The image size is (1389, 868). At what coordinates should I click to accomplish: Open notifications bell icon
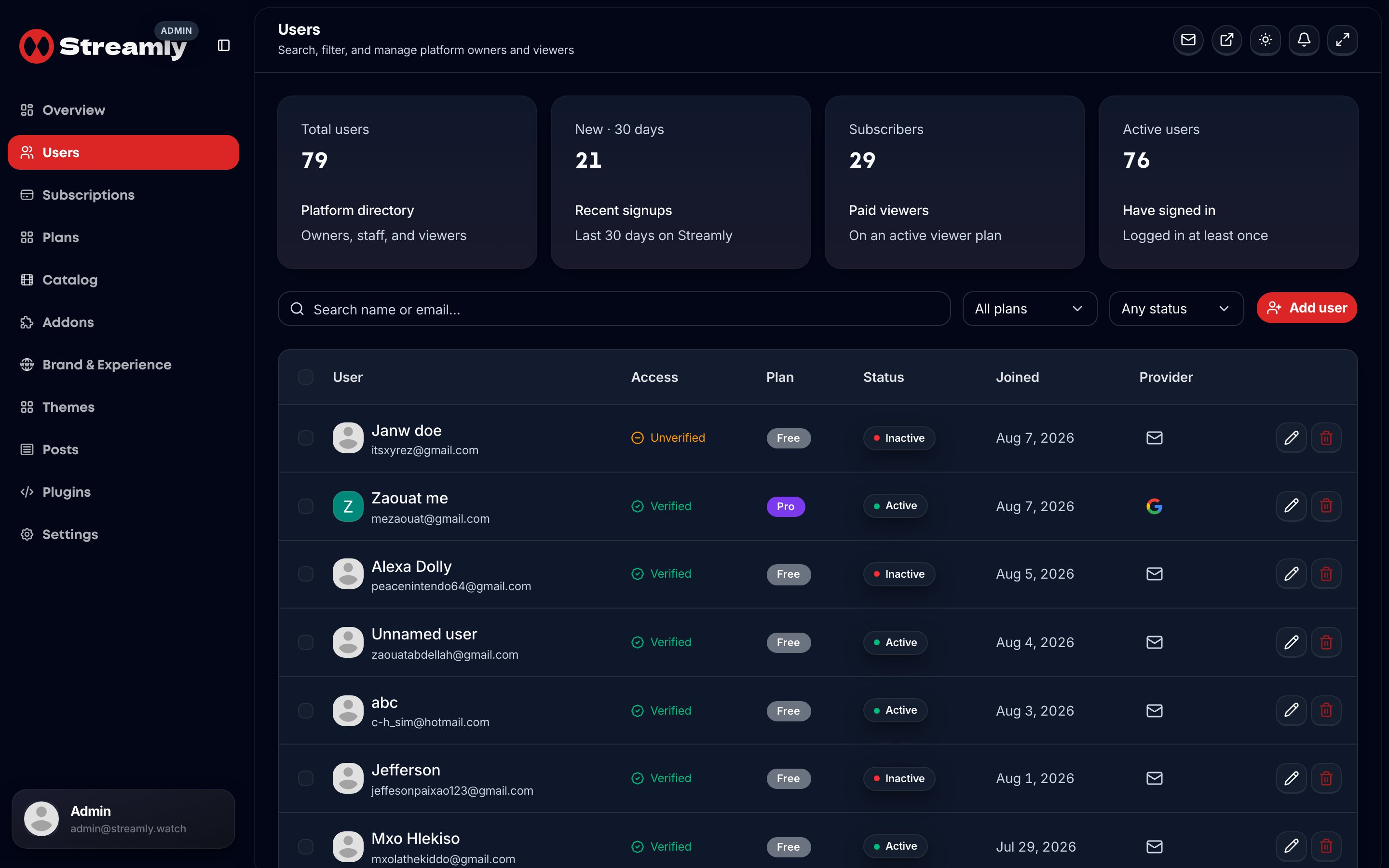(x=1304, y=40)
